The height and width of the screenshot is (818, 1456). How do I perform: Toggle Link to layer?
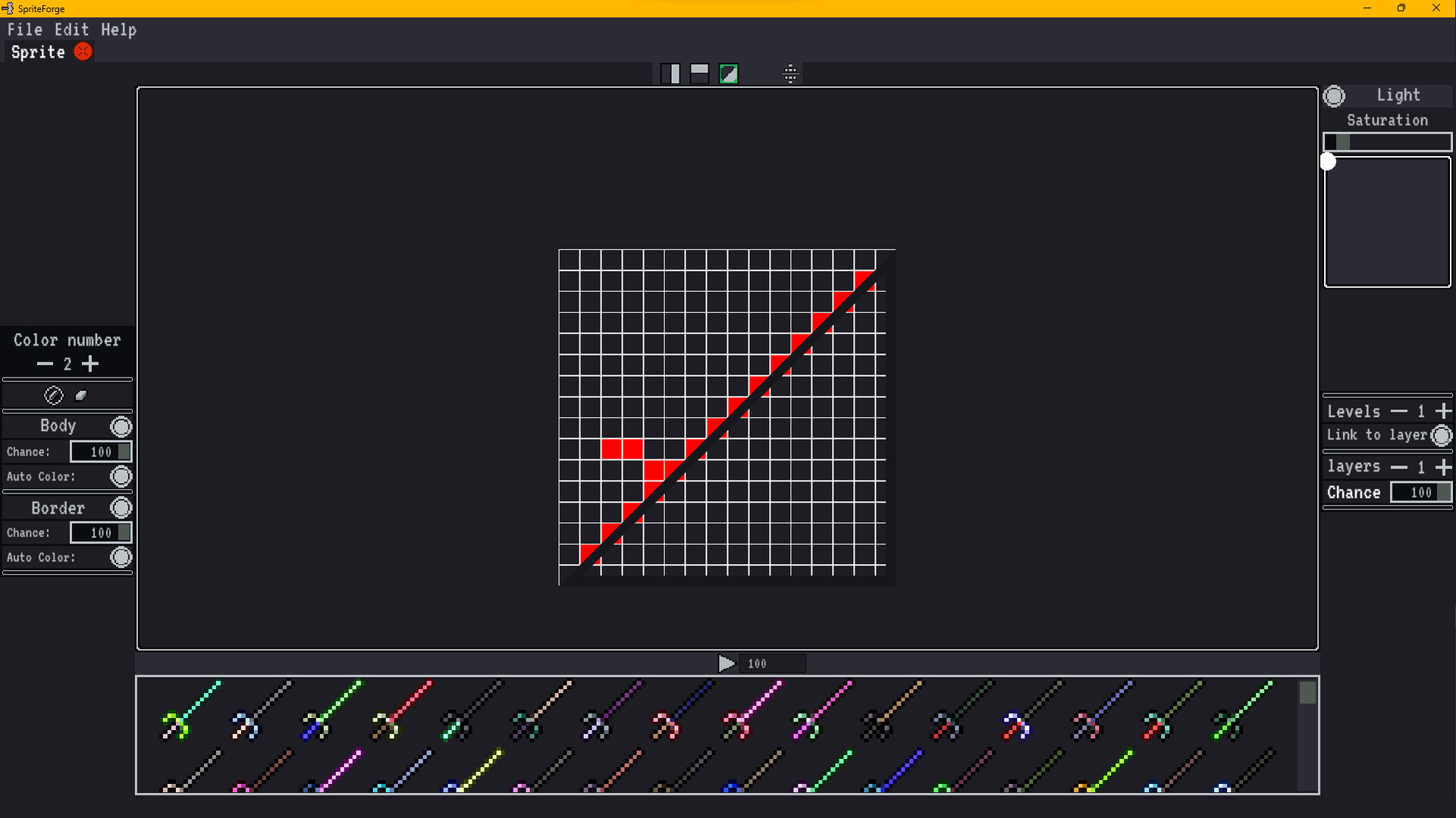[1442, 435]
